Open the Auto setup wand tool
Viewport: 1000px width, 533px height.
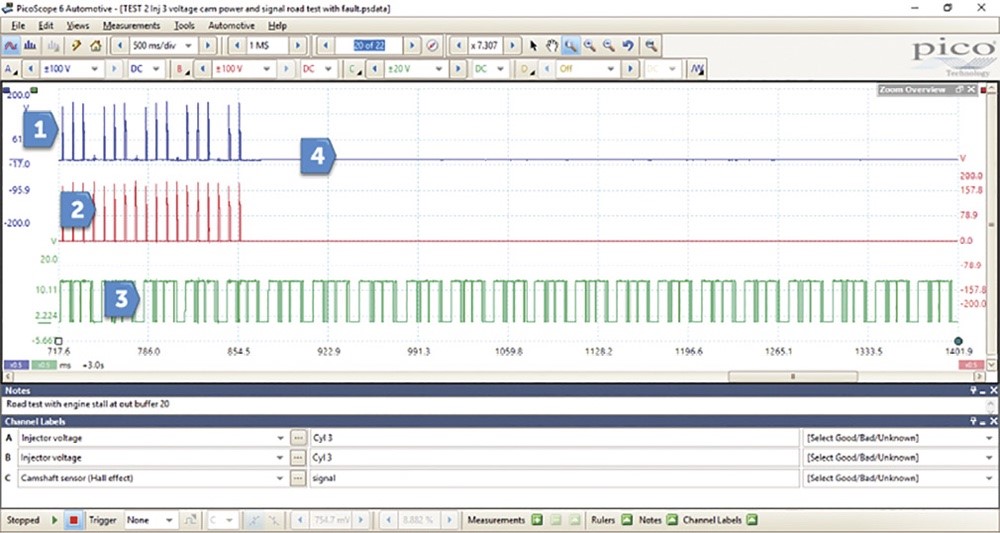tap(76, 46)
